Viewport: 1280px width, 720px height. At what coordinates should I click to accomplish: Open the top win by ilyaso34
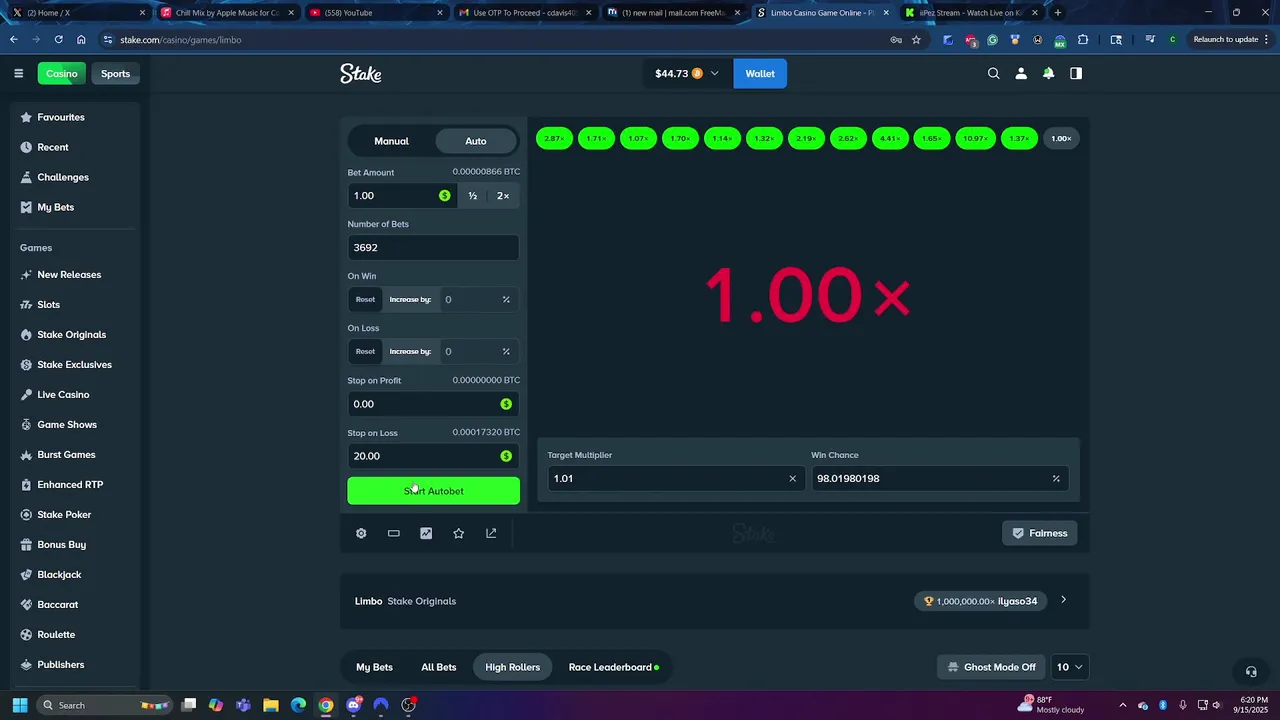click(x=981, y=601)
